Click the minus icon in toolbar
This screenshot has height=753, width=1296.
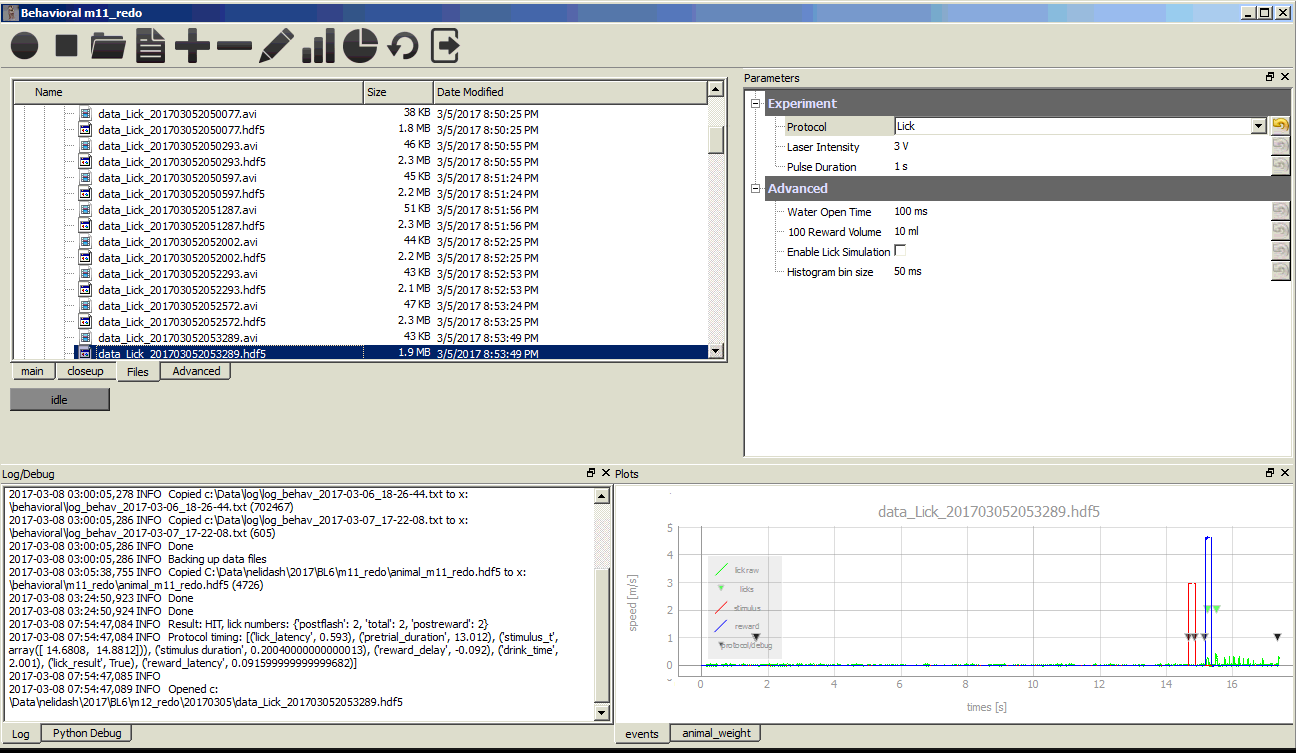coord(234,46)
